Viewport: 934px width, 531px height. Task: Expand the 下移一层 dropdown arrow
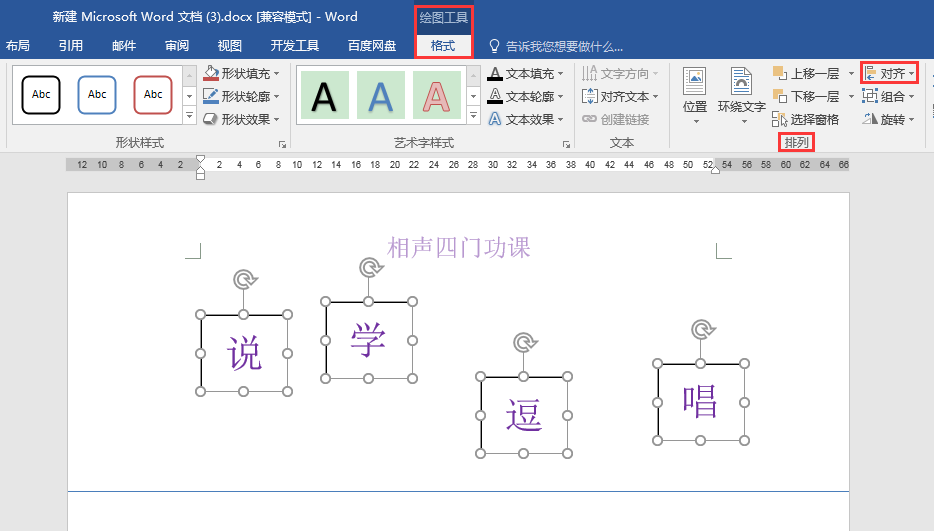851,96
